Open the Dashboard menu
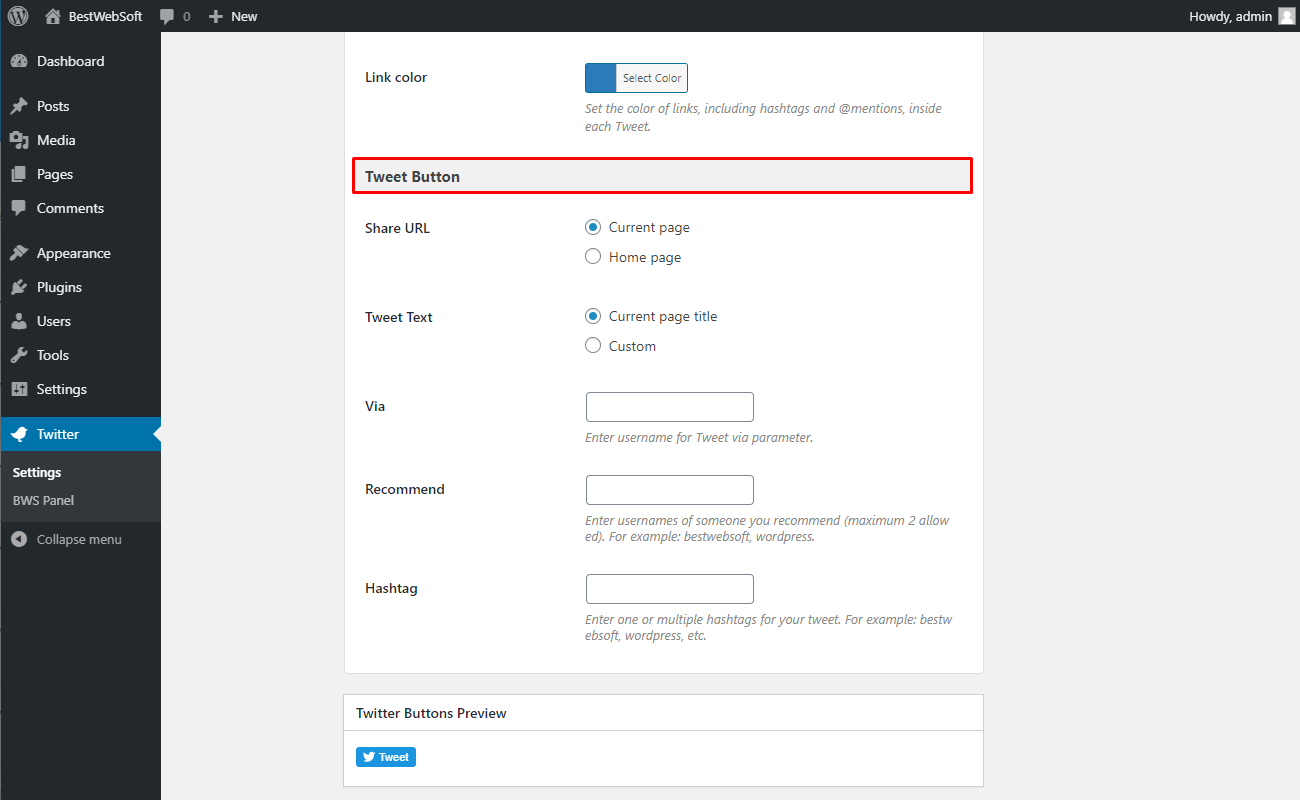Screen dimensions: 1300x800 (80, 61)
